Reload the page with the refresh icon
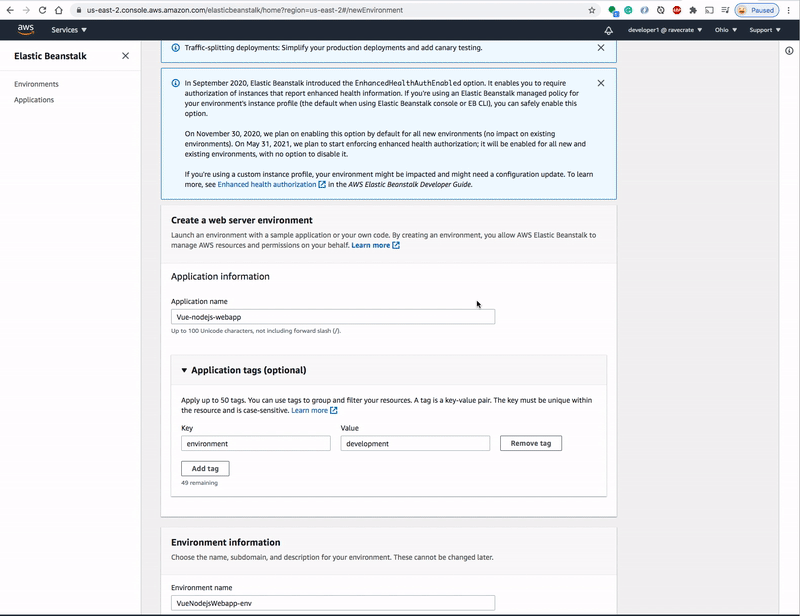Image resolution: width=800 pixels, height=616 pixels. (x=42, y=10)
